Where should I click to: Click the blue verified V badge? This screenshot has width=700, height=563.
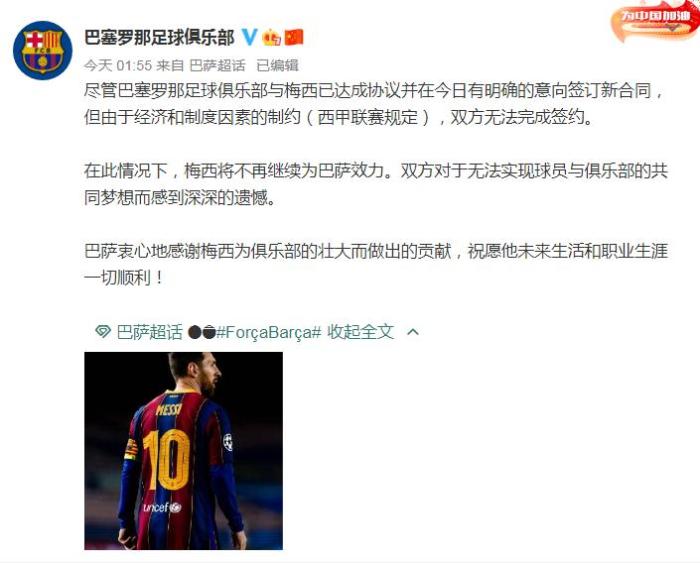click(249, 37)
